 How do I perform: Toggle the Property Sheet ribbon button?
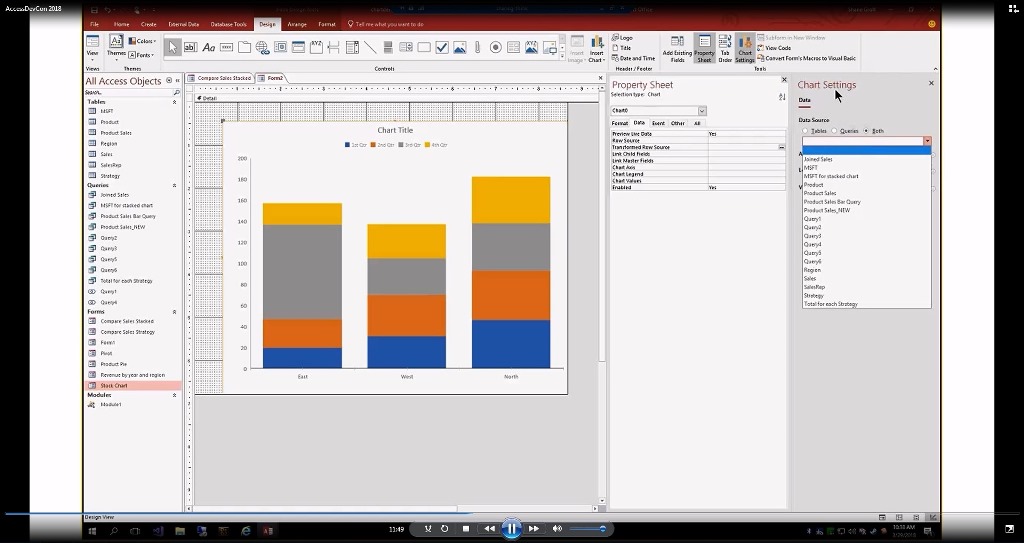click(704, 49)
